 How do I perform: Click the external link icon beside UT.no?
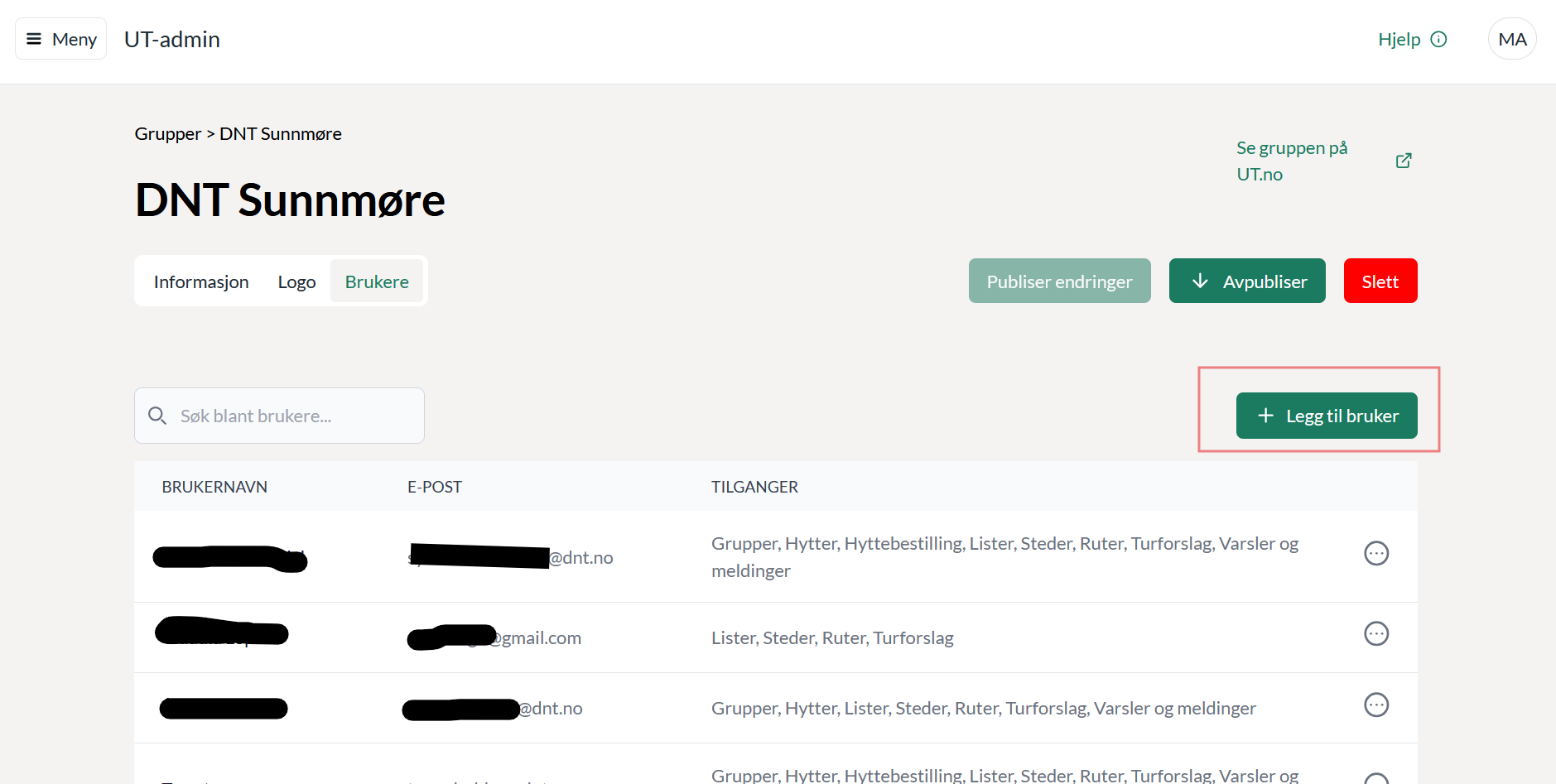(x=1403, y=161)
